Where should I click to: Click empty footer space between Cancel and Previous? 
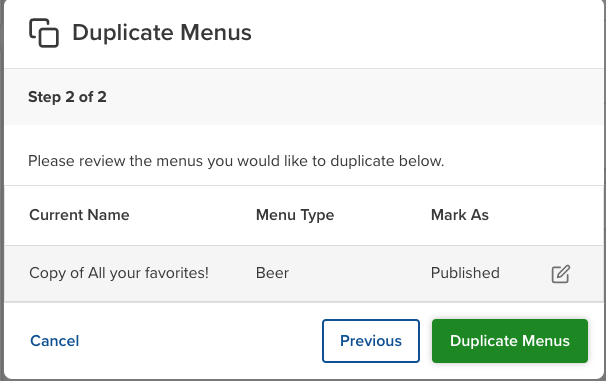201,341
